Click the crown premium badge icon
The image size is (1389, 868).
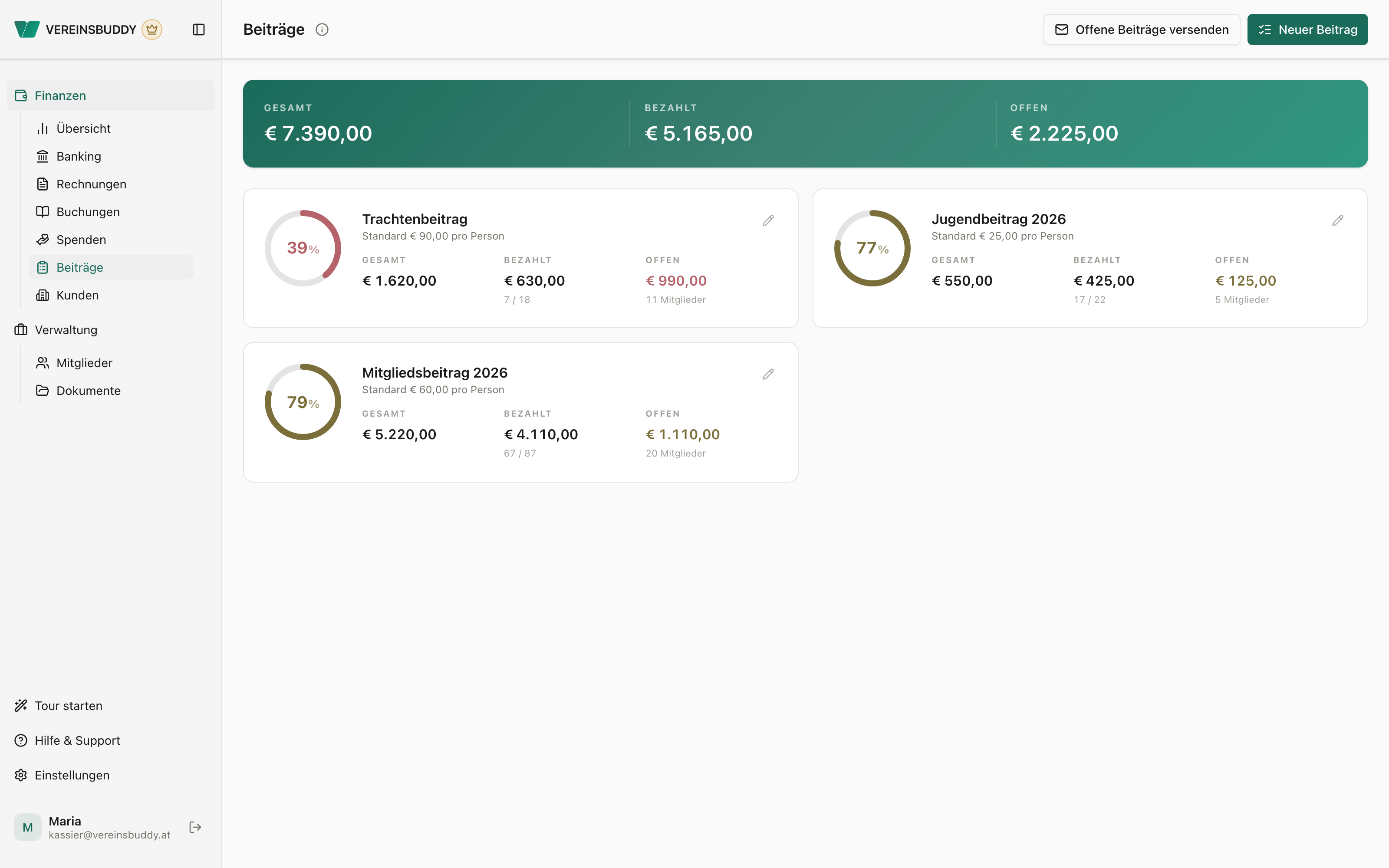point(152,29)
